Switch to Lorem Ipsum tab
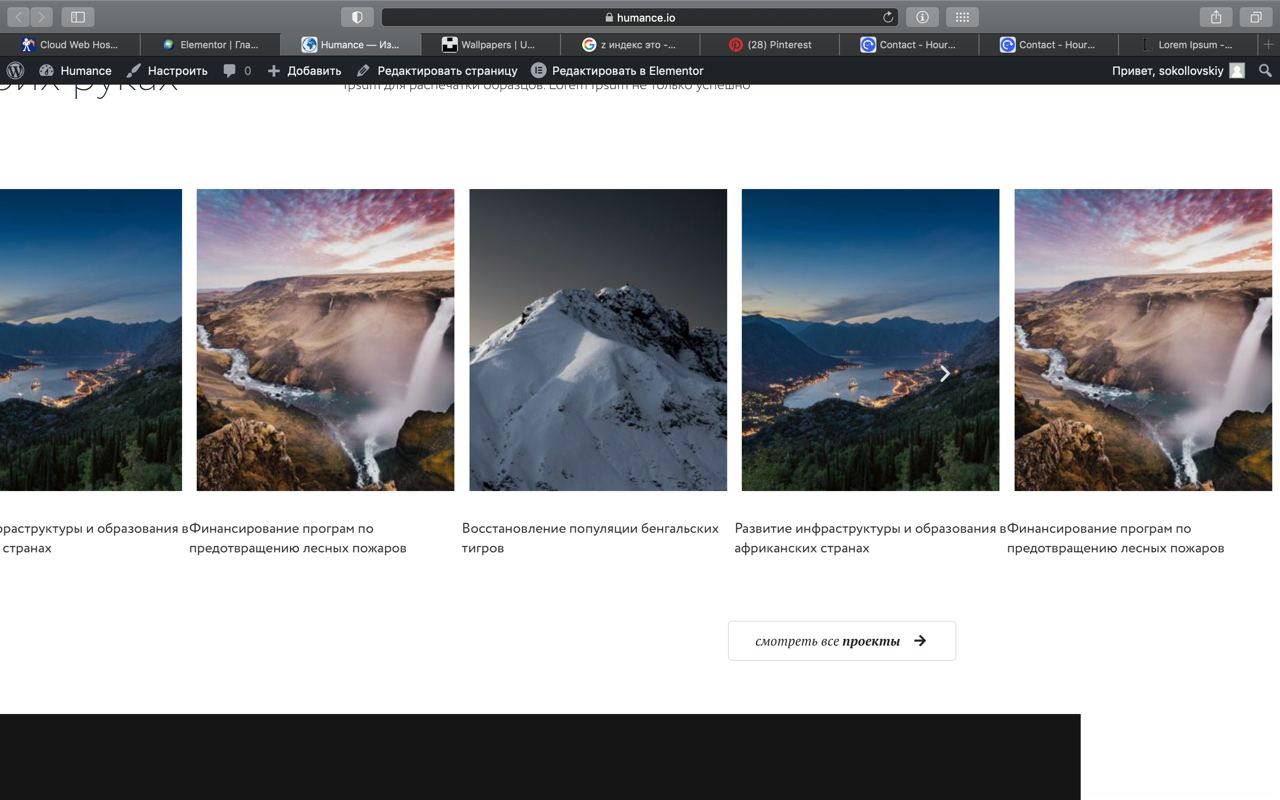1280x800 pixels. [1190, 44]
